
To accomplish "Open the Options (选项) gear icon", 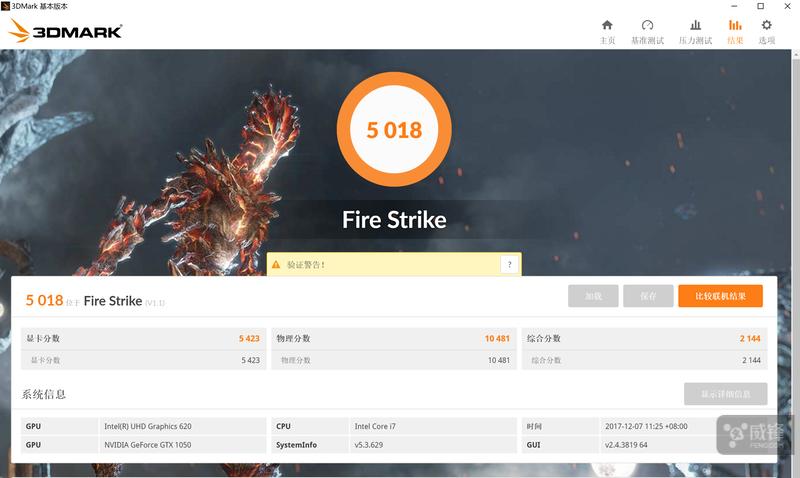I will (766, 25).
